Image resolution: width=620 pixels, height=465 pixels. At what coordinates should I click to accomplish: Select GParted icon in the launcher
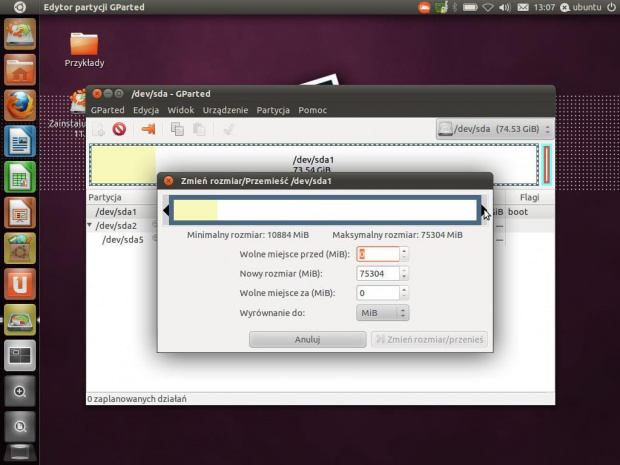pyautogui.click(x=20, y=320)
